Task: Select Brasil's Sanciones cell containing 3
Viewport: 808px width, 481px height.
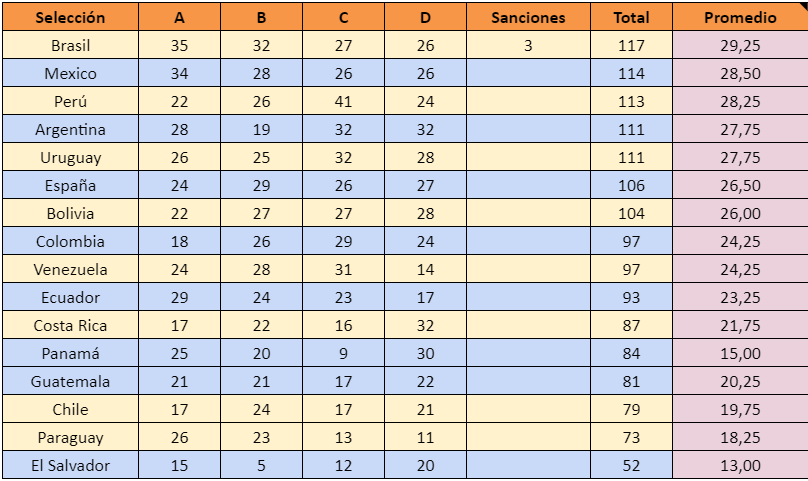Action: pos(528,45)
